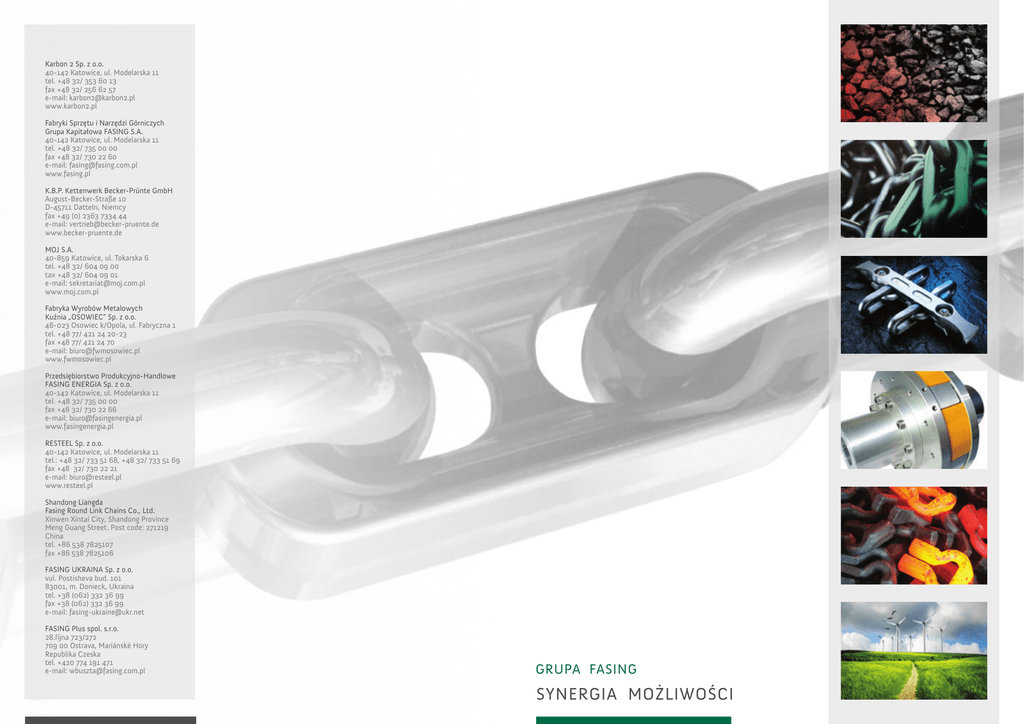The image size is (1024, 724).
Task: Click the flight bar scraper on blue background
Action: click(914, 305)
